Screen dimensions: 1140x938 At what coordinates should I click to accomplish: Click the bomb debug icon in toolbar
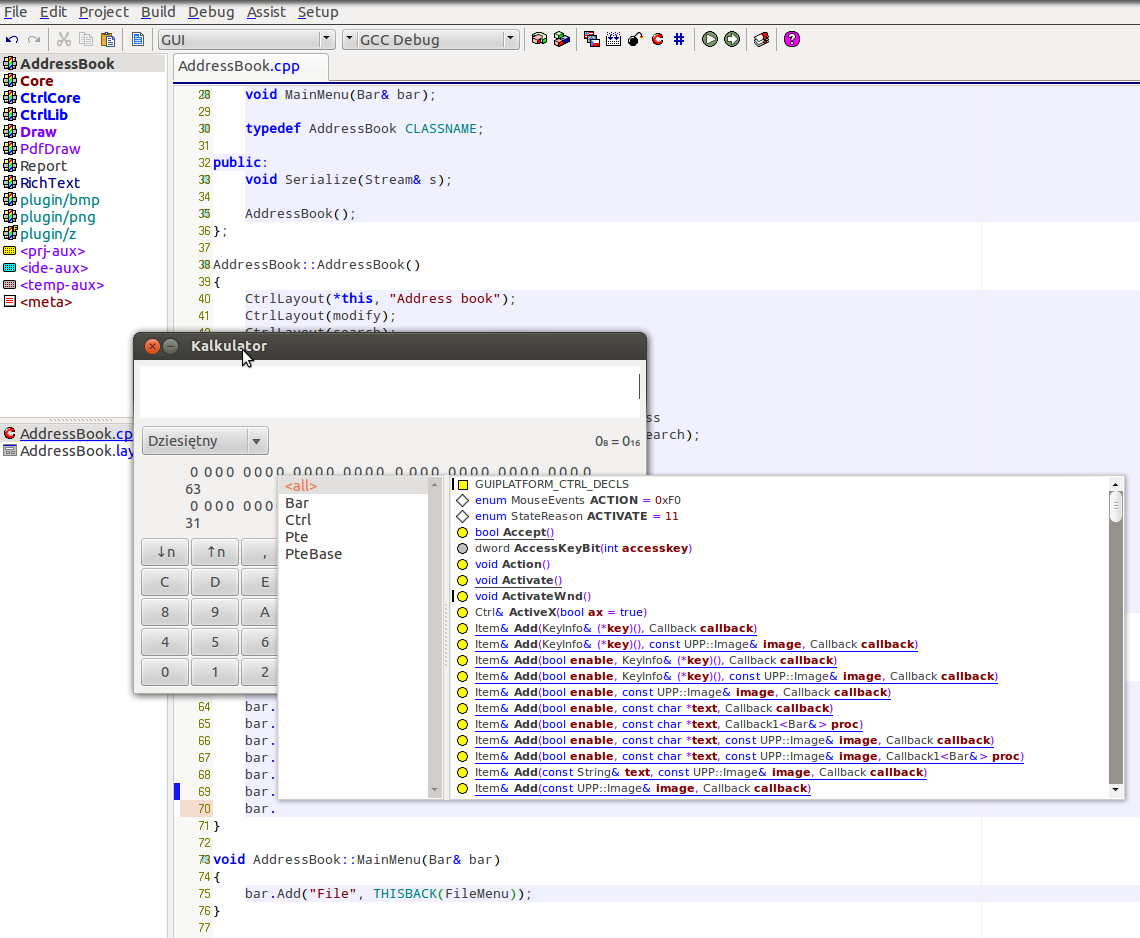click(635, 40)
